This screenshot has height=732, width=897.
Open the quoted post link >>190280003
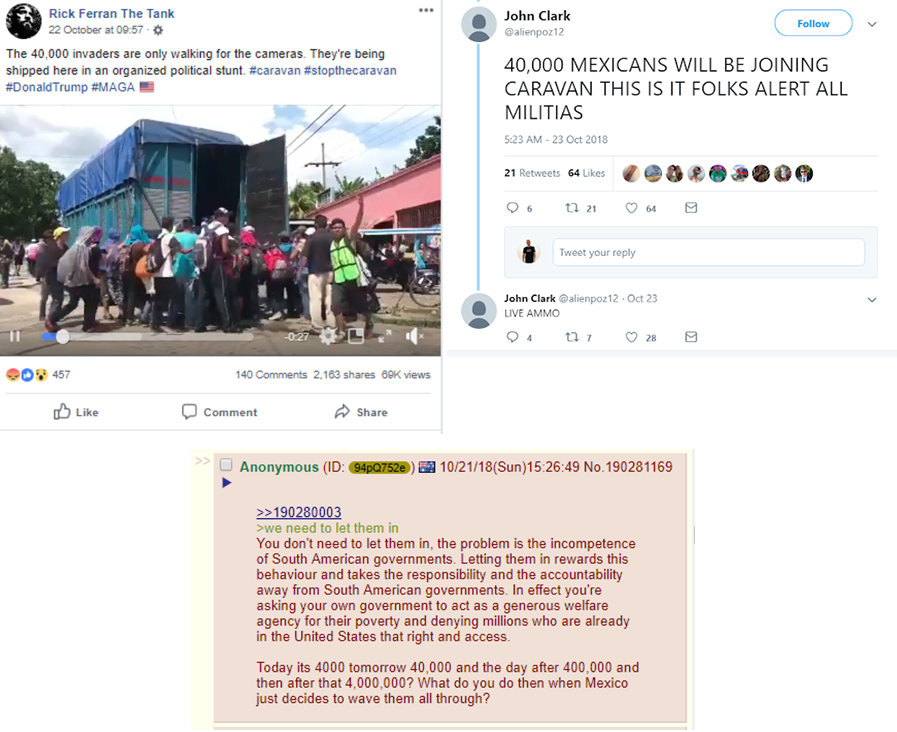(x=299, y=512)
